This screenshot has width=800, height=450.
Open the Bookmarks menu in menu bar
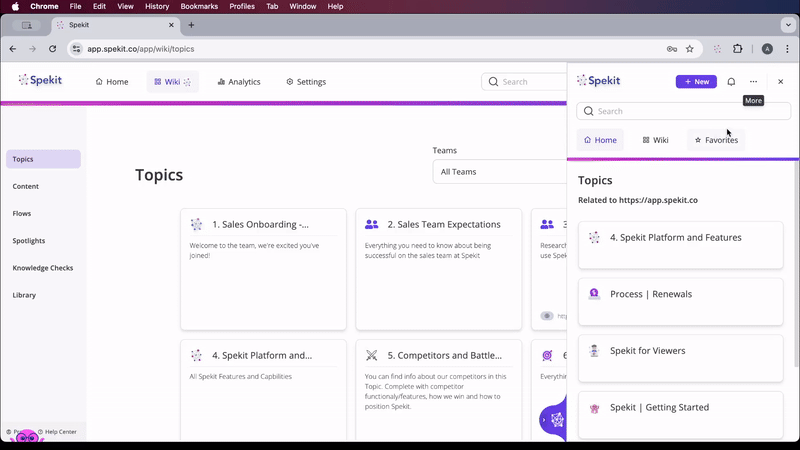(x=199, y=6)
